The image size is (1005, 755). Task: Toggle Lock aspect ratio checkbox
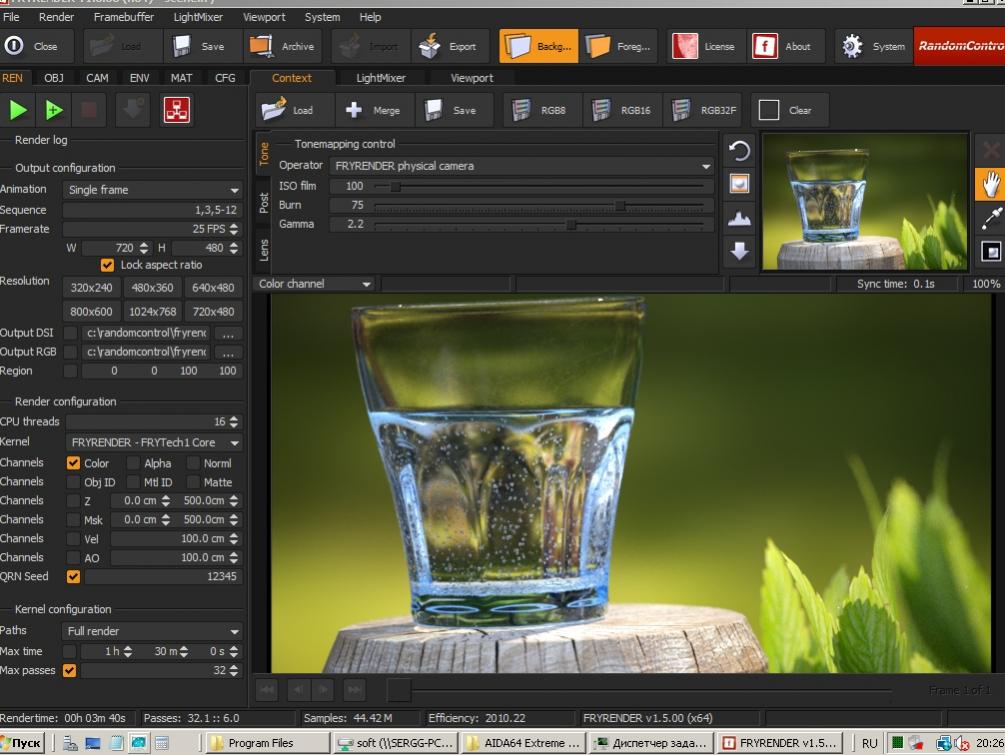click(x=107, y=265)
